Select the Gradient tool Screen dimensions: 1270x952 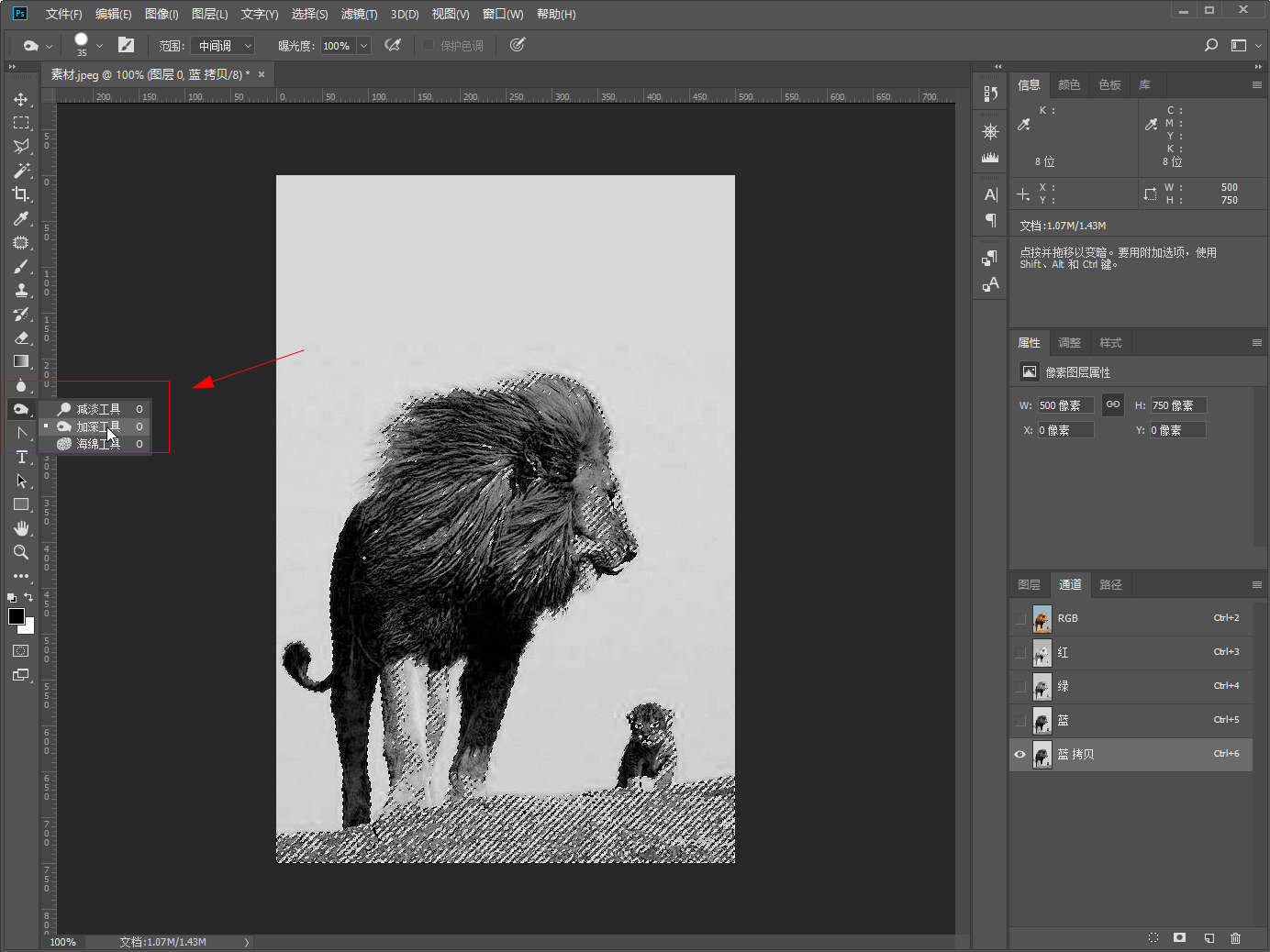(x=21, y=361)
